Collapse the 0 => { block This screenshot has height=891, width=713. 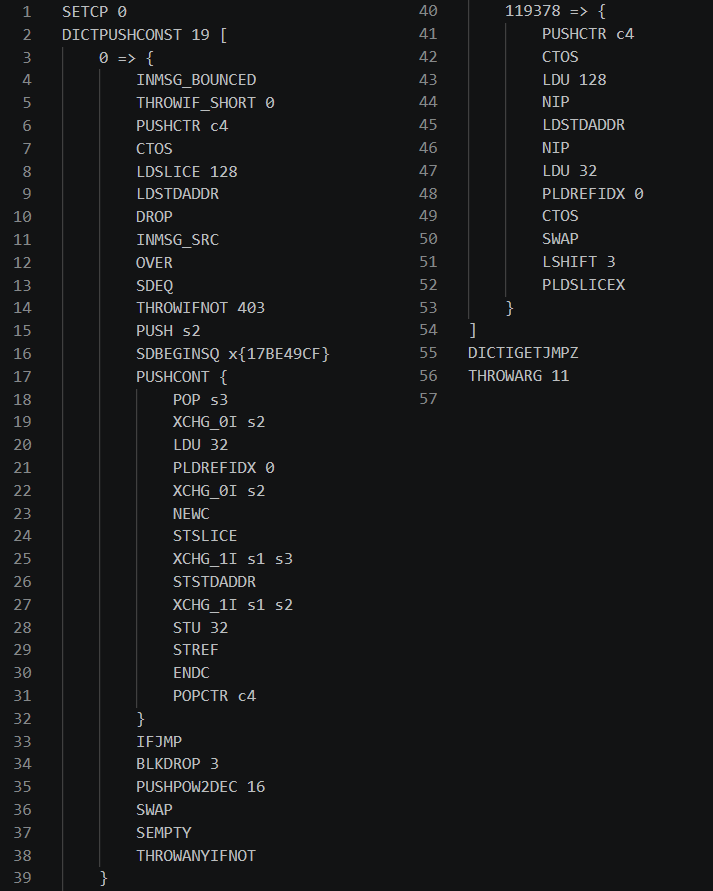pos(126,58)
